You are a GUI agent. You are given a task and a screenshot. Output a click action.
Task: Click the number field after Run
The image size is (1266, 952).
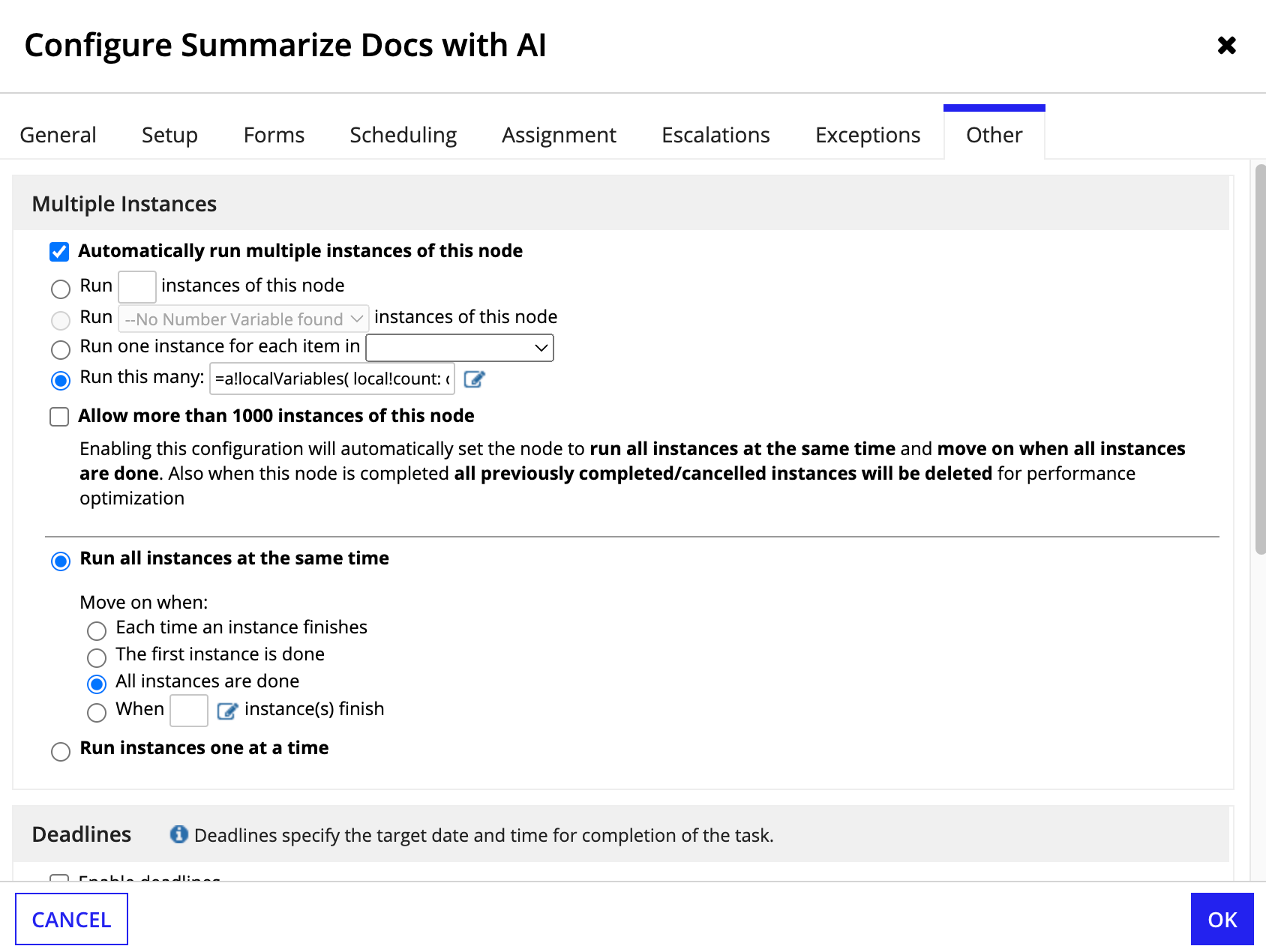[x=137, y=286]
